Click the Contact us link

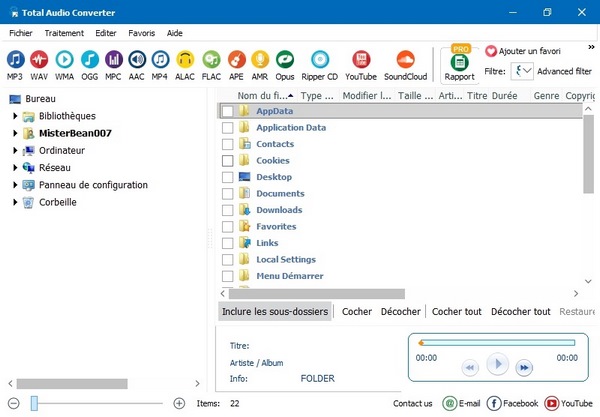pyautogui.click(x=412, y=403)
